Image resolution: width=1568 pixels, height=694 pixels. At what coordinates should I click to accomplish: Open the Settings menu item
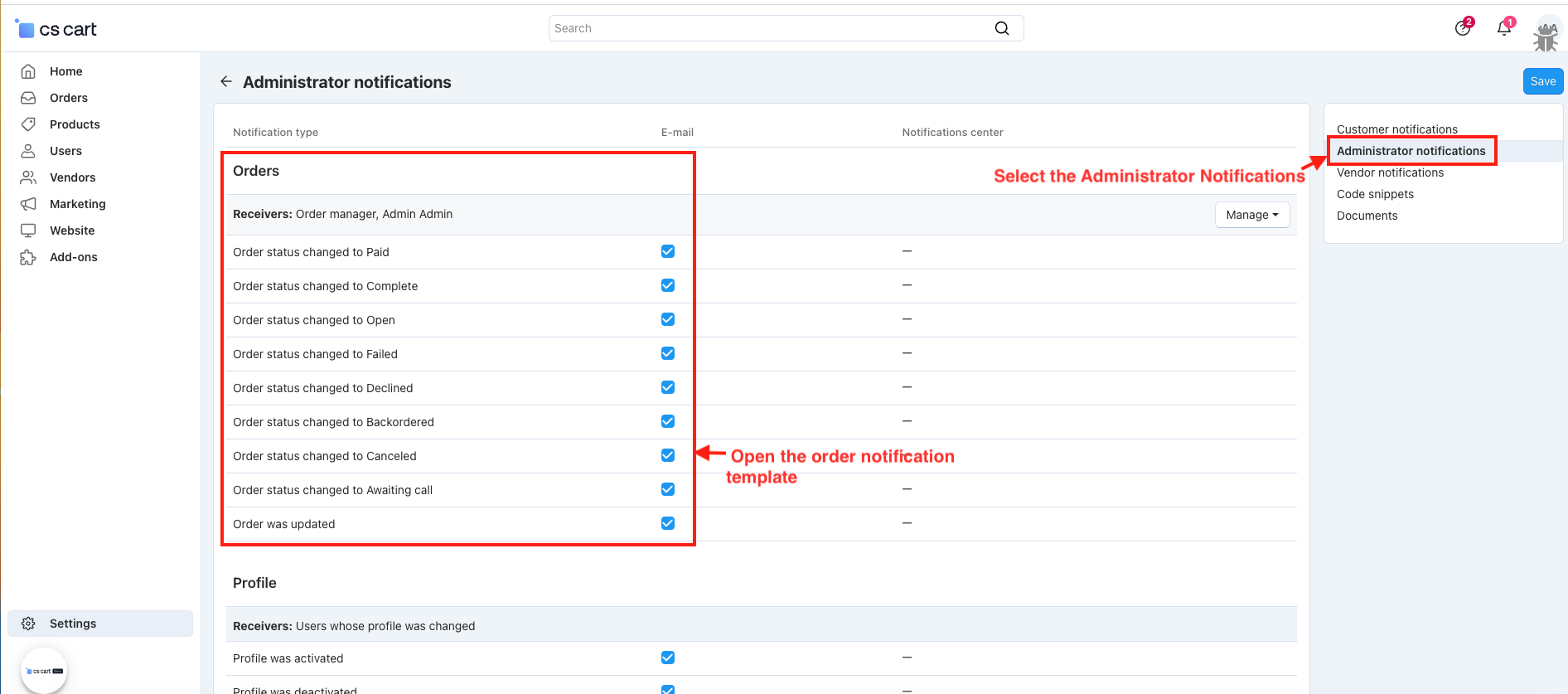[x=100, y=624]
